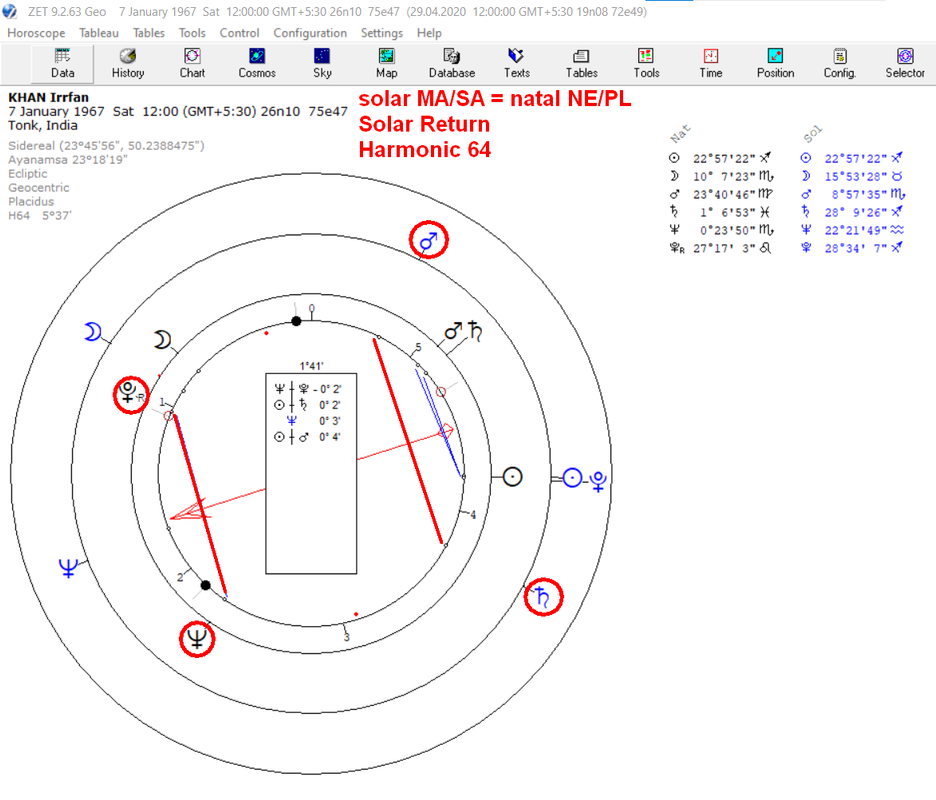Viewport: 936px width, 800px height.
Task: Click solar Moon position 15°53'28" row
Action: 852,176
